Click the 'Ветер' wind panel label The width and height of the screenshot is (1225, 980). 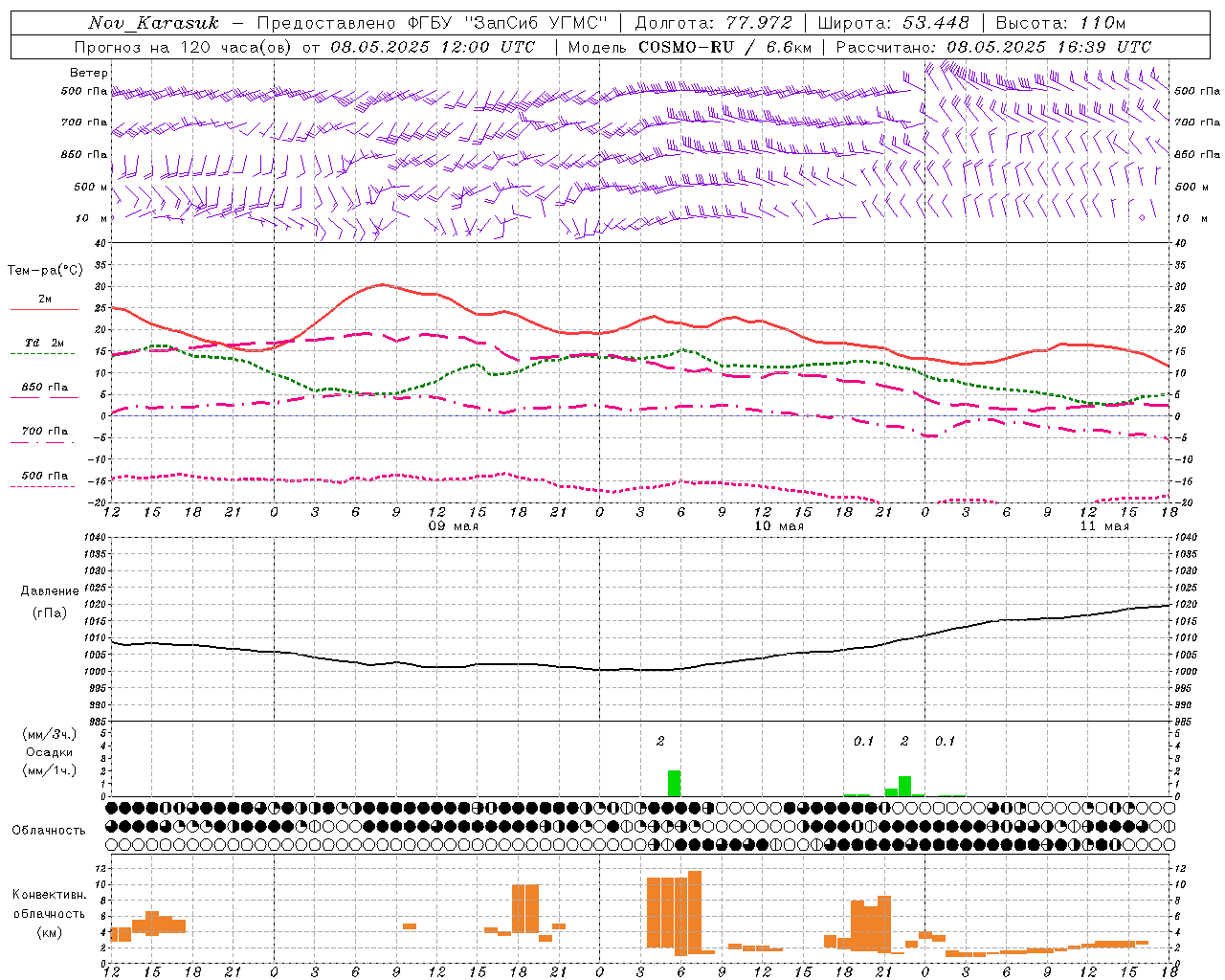(x=89, y=73)
